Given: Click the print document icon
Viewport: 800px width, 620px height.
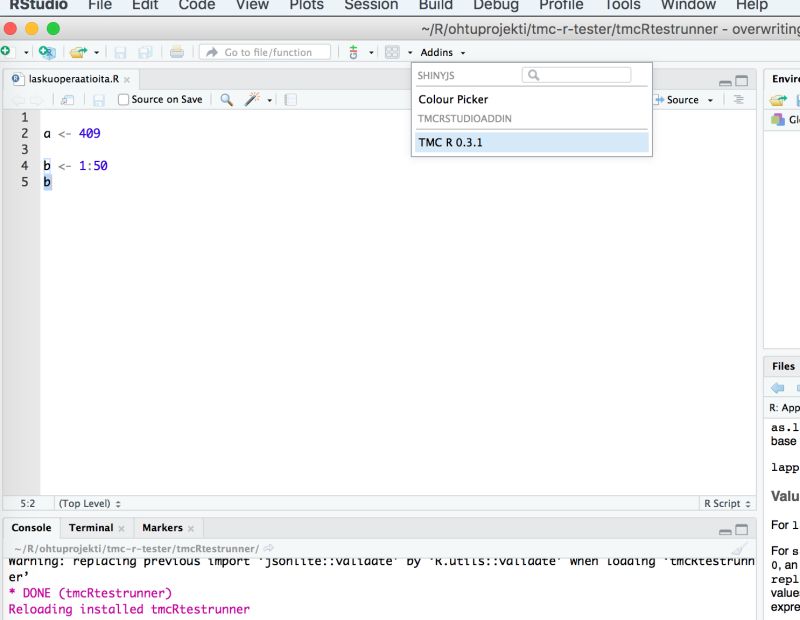Looking at the screenshot, I should [x=177, y=52].
